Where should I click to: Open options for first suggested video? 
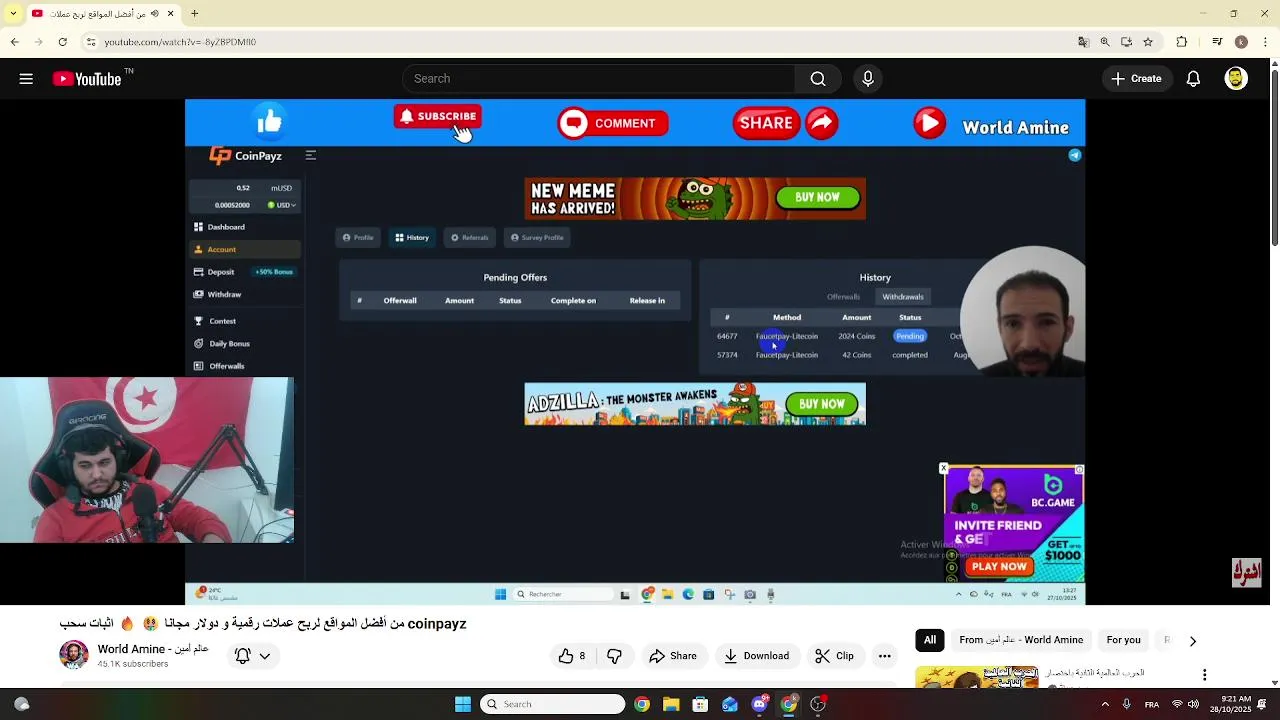[1204, 675]
